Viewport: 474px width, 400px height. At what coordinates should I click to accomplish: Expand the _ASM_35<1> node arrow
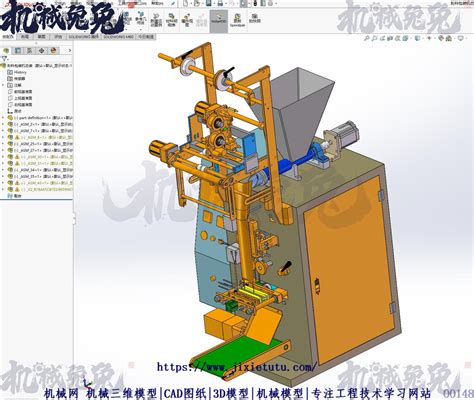point(3,176)
